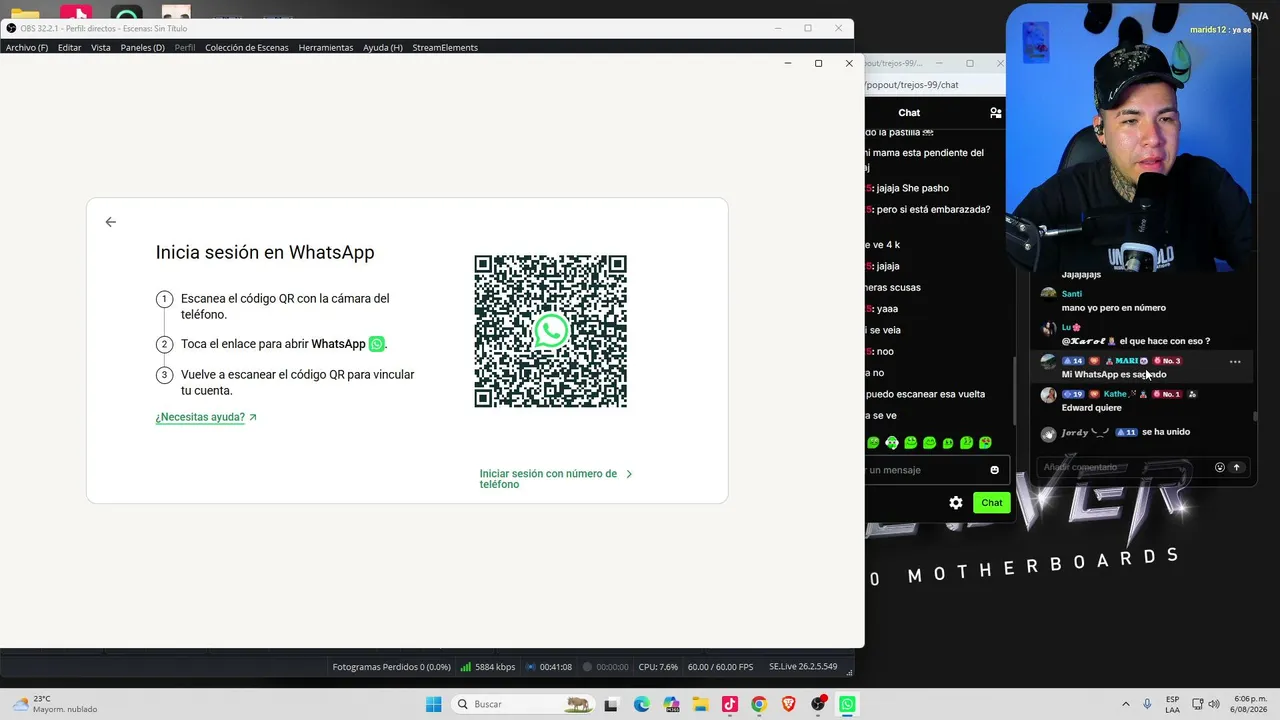Open Brave browser from the taskbar
Viewport: 1280px width, 720px height.
pyautogui.click(x=789, y=704)
